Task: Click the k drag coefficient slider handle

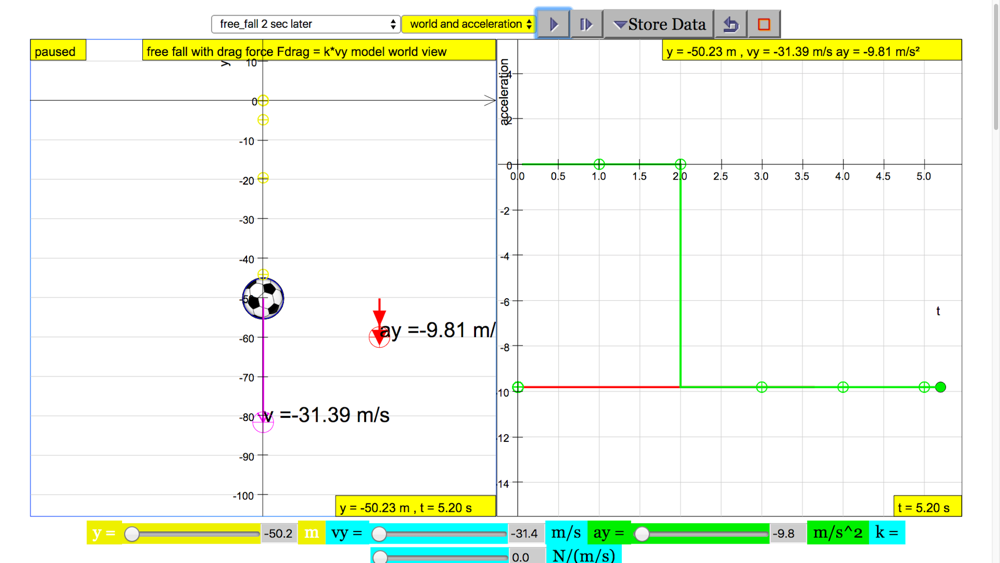Action: pos(380,556)
